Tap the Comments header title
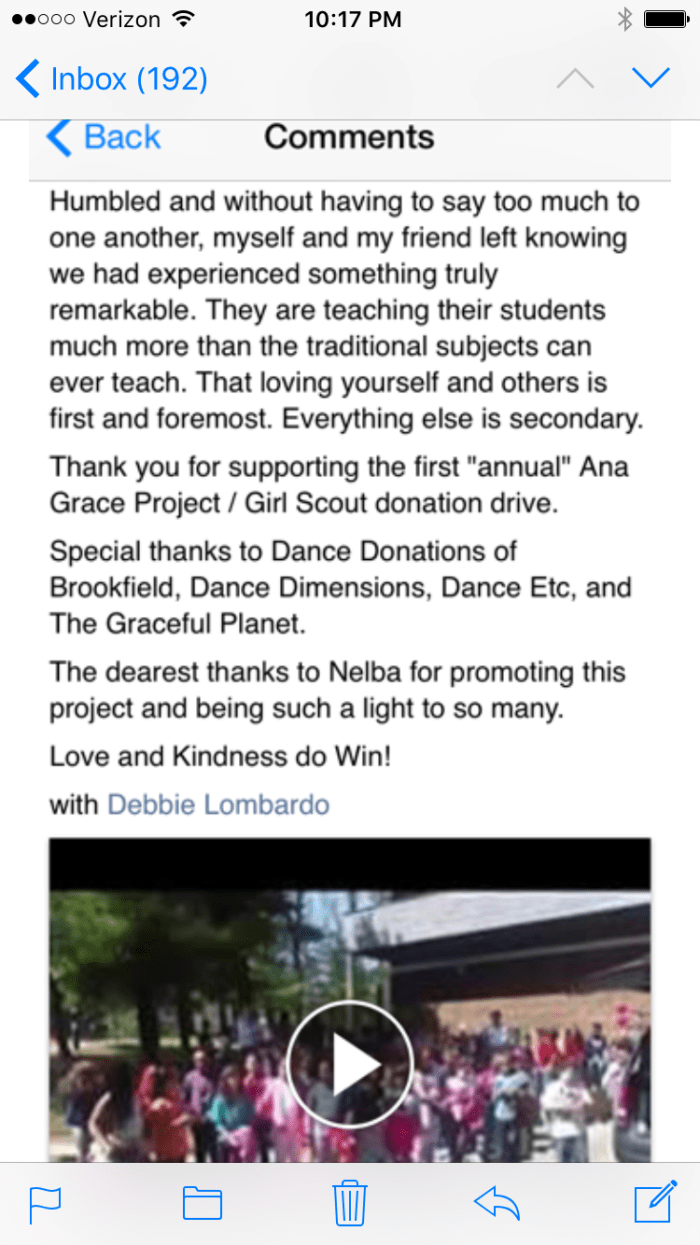This screenshot has width=700, height=1245. pos(349,137)
